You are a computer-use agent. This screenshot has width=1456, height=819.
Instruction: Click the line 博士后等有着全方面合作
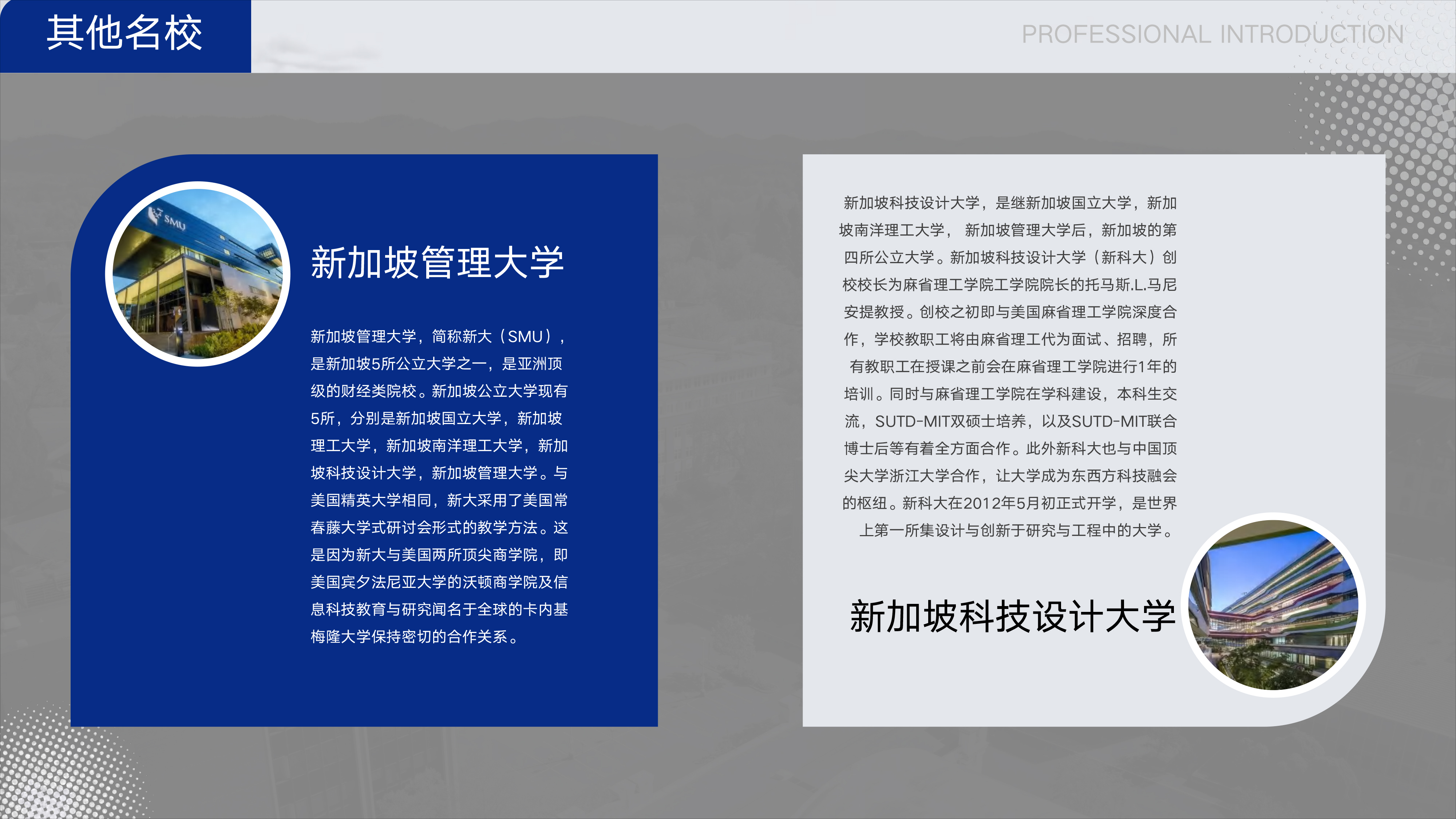tap(1010, 448)
